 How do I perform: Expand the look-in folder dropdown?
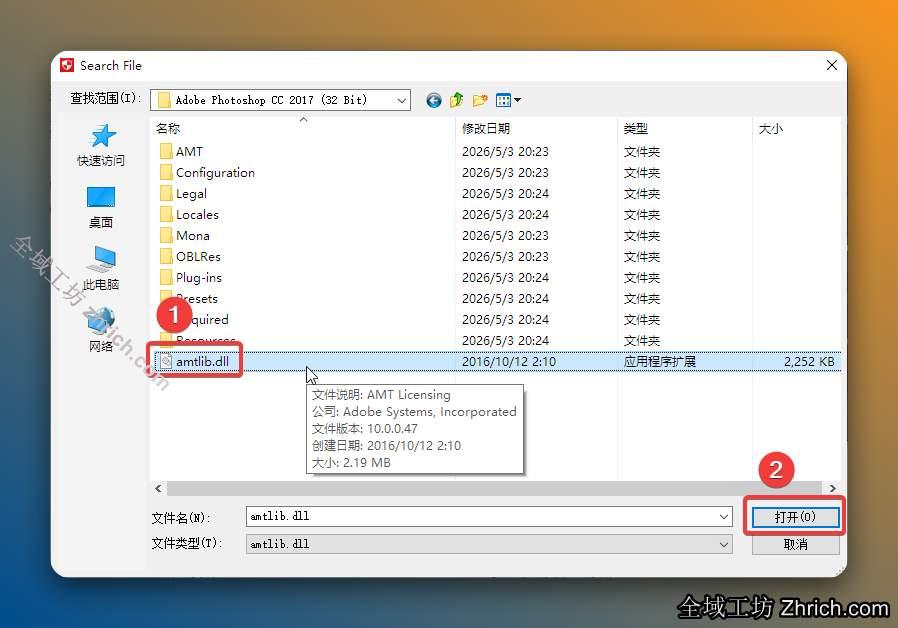pyautogui.click(x=401, y=101)
